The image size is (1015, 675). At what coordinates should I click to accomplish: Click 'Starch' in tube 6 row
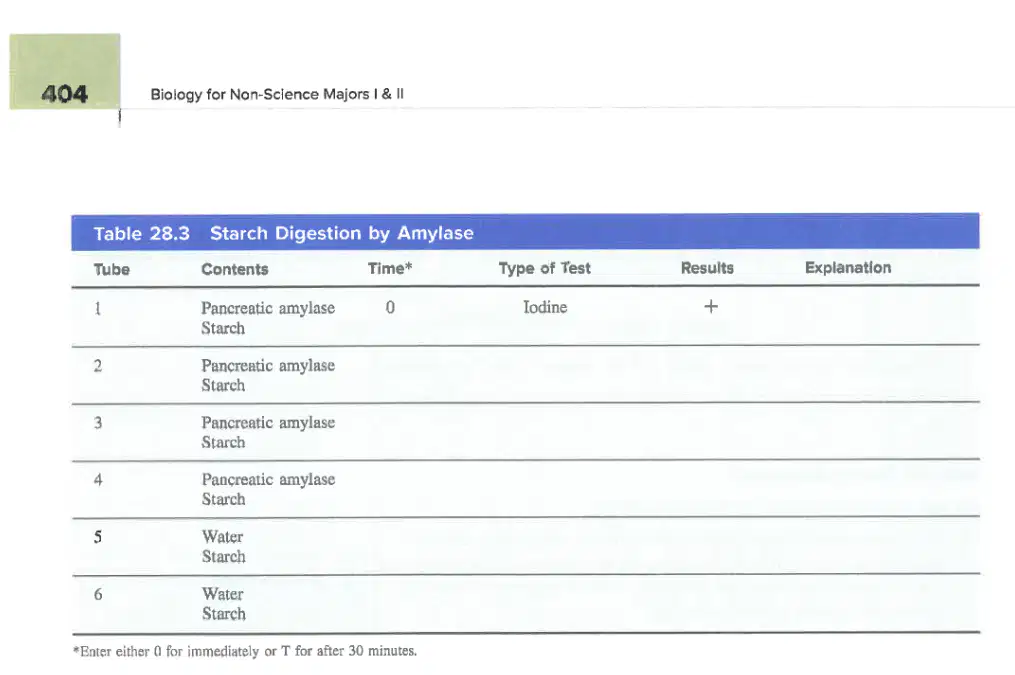(x=224, y=614)
